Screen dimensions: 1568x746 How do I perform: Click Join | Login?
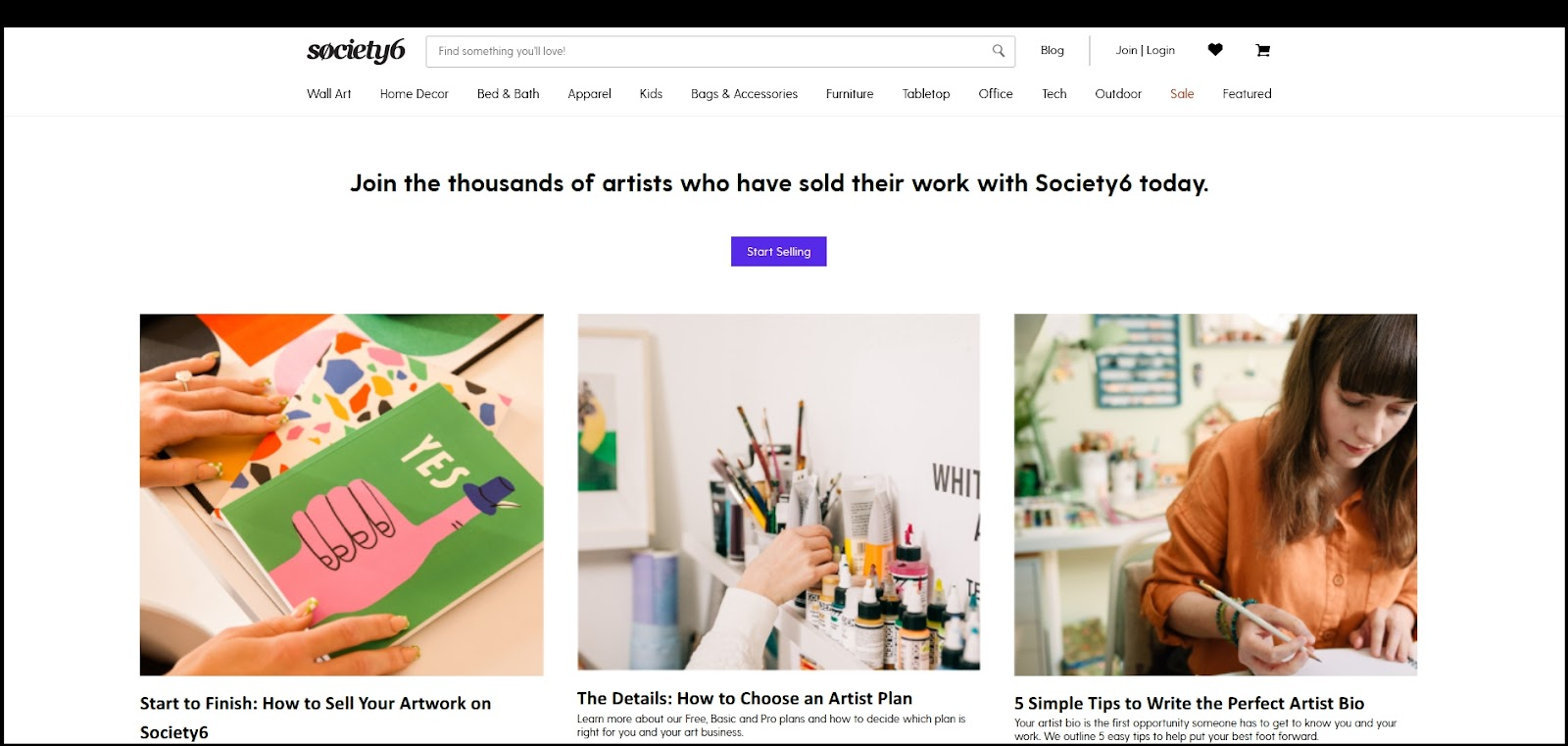pos(1144,50)
